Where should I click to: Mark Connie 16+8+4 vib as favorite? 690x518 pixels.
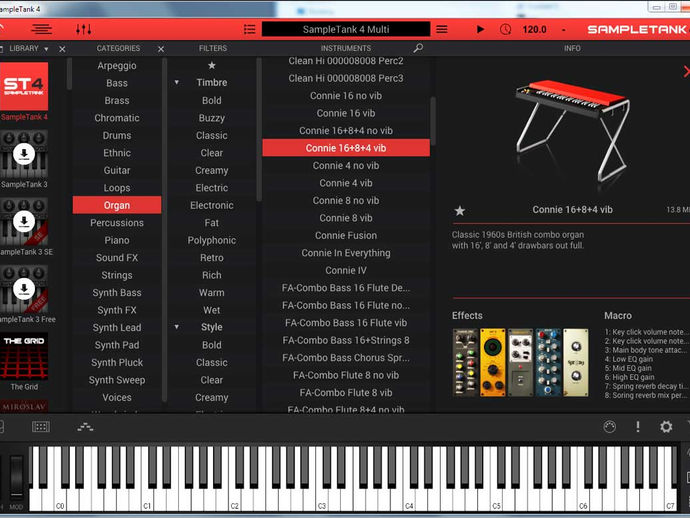point(459,210)
